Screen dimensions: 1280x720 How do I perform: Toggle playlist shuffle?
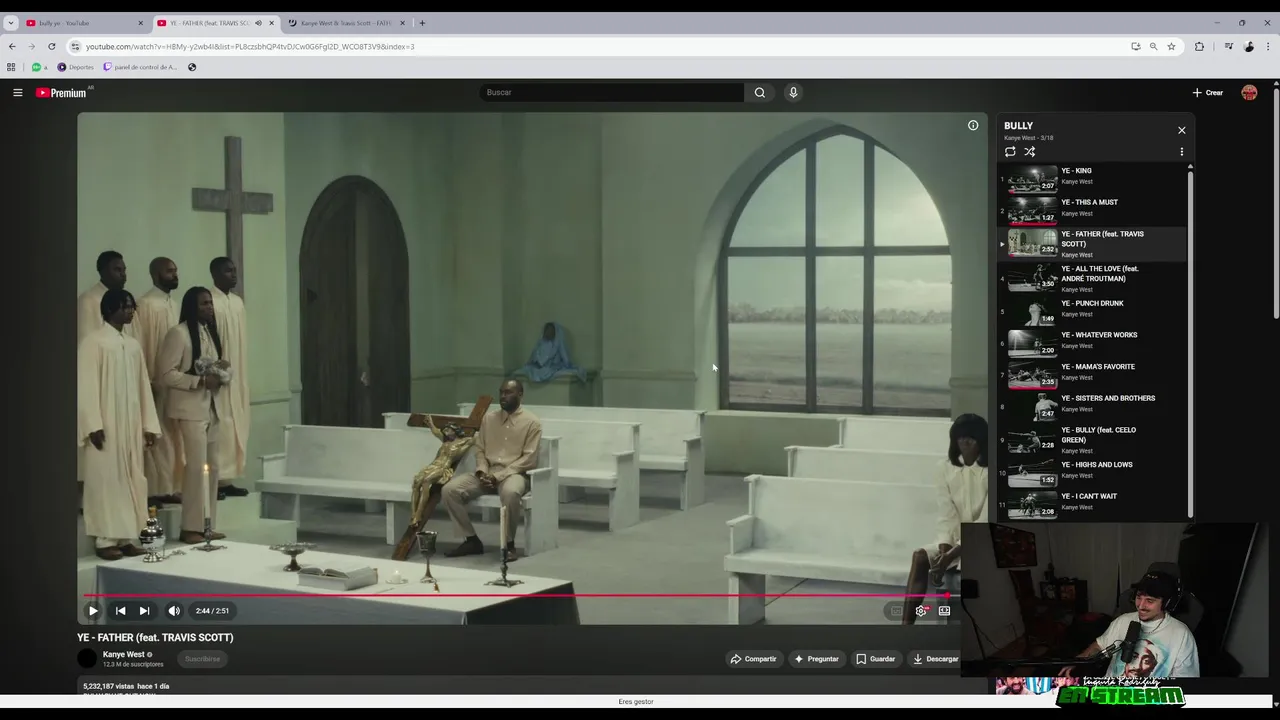1029,152
